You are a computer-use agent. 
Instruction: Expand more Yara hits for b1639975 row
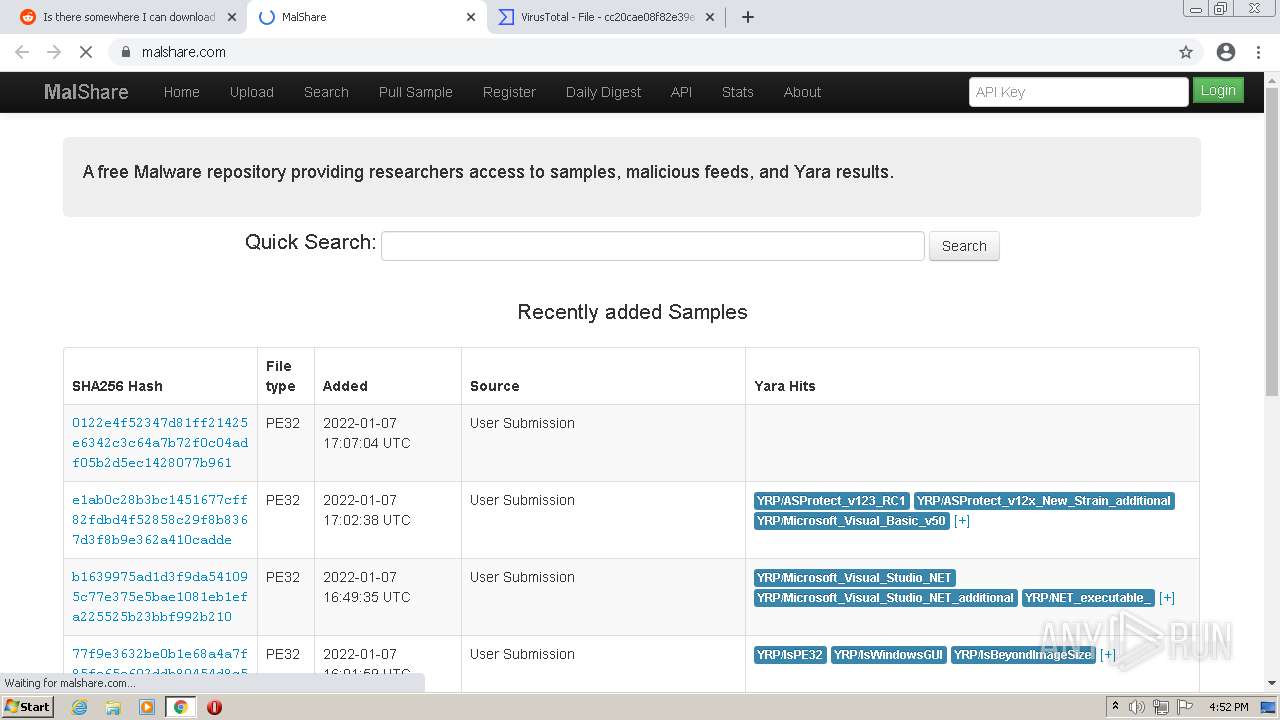point(1167,598)
